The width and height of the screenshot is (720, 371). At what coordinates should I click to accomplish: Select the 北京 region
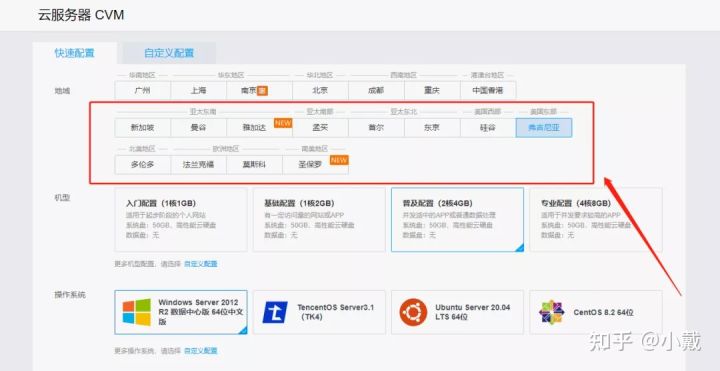click(x=320, y=90)
